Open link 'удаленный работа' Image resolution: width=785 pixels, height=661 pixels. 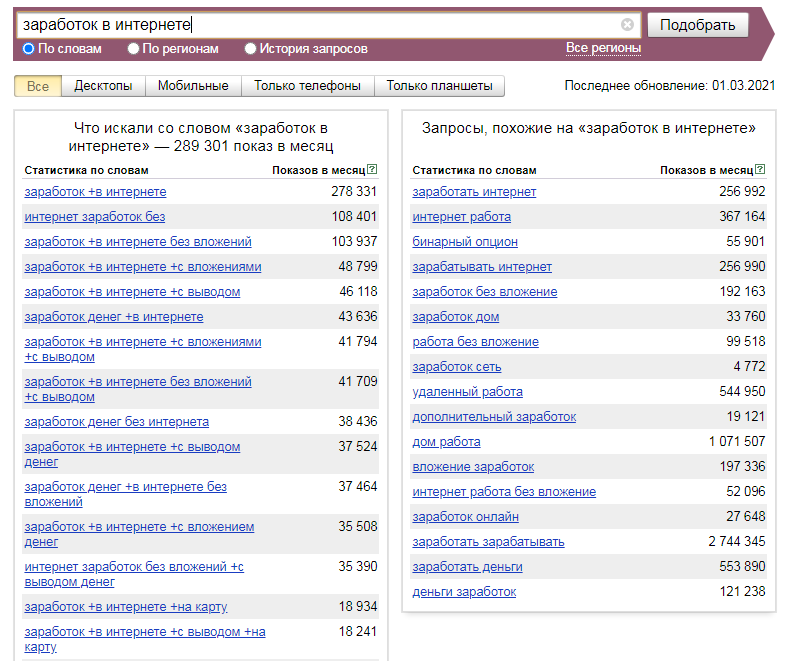(x=468, y=392)
